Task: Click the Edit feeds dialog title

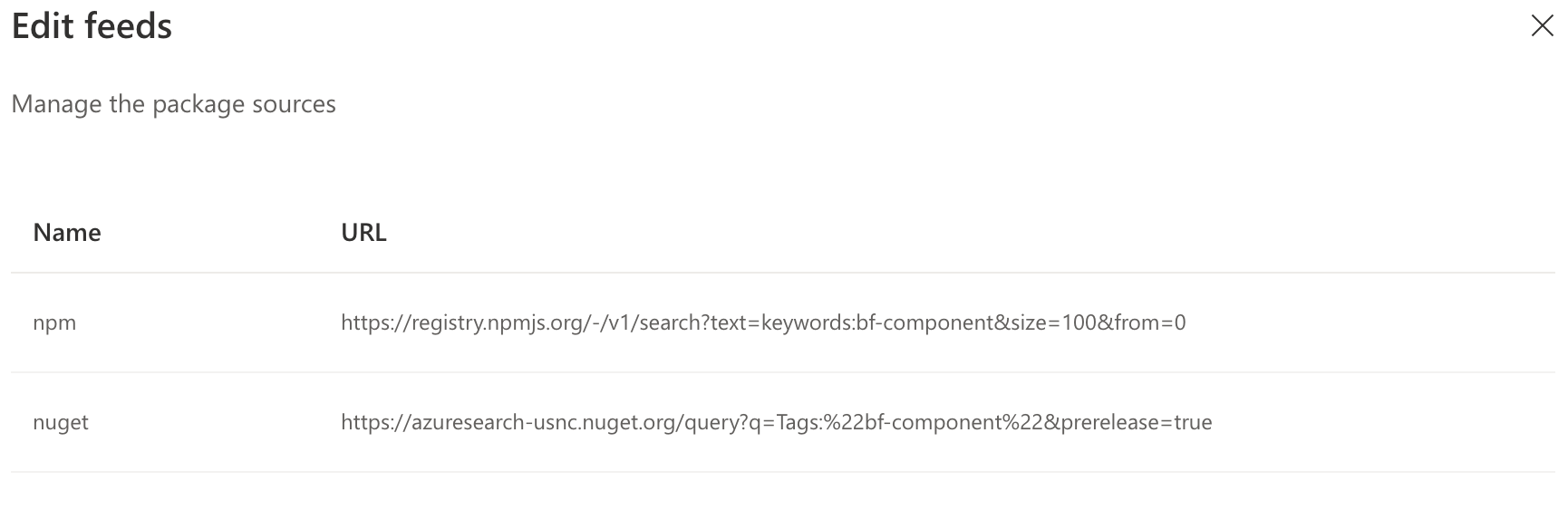Action: pyautogui.click(x=91, y=26)
